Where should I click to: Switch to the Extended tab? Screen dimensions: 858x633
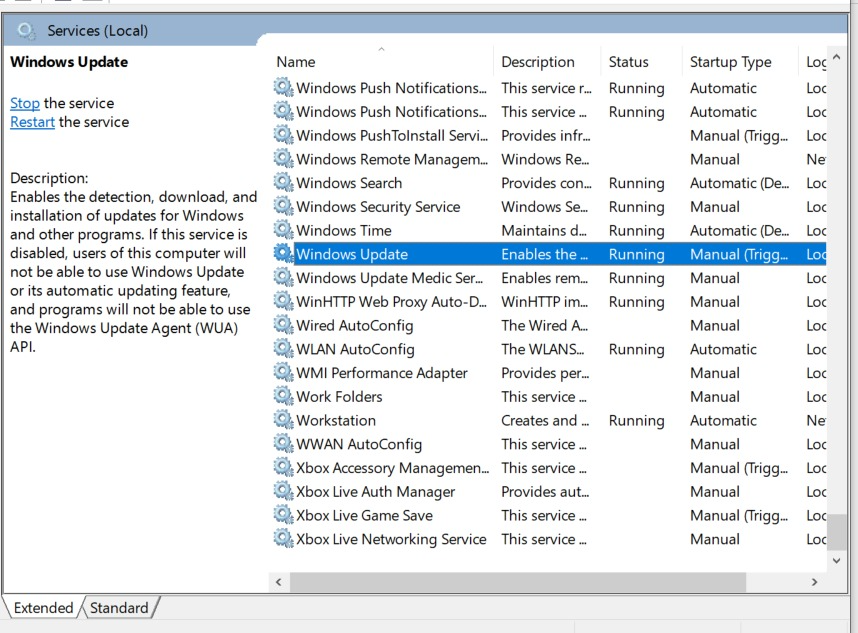[x=43, y=608]
